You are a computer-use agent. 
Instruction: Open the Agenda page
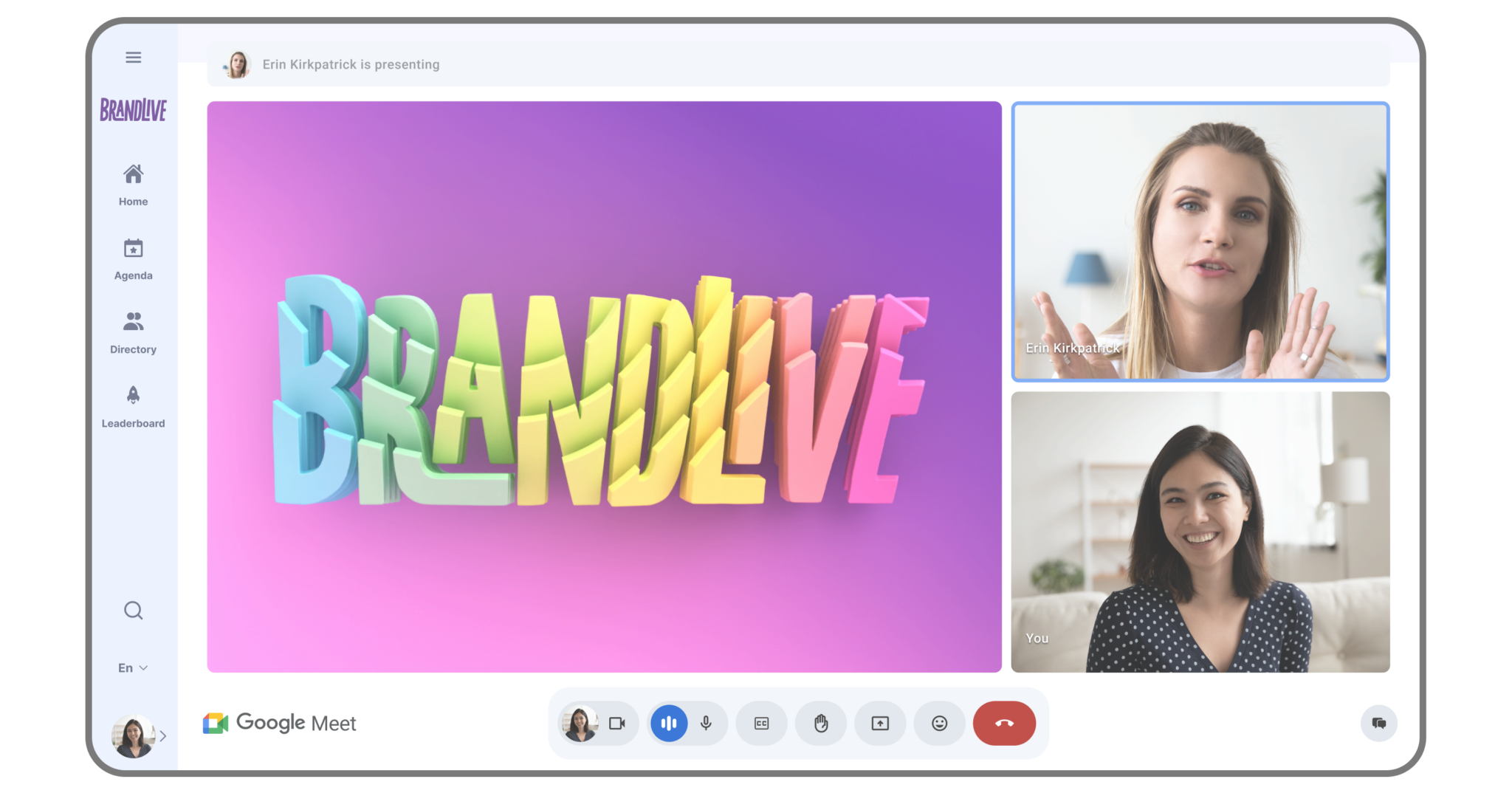click(133, 257)
